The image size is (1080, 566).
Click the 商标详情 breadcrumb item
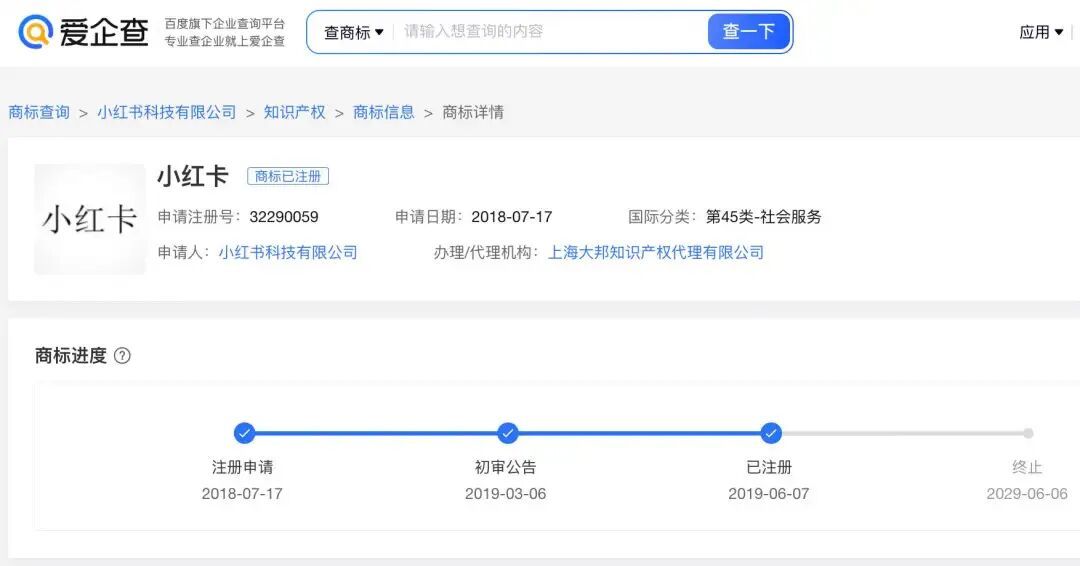click(473, 112)
